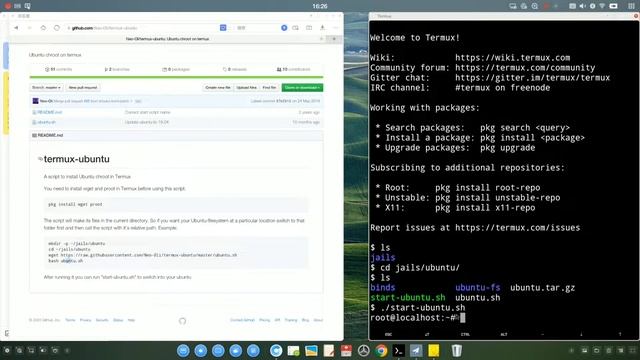640x360 pixels.
Task: Open the 0 releases link
Action: click(x=235, y=69)
